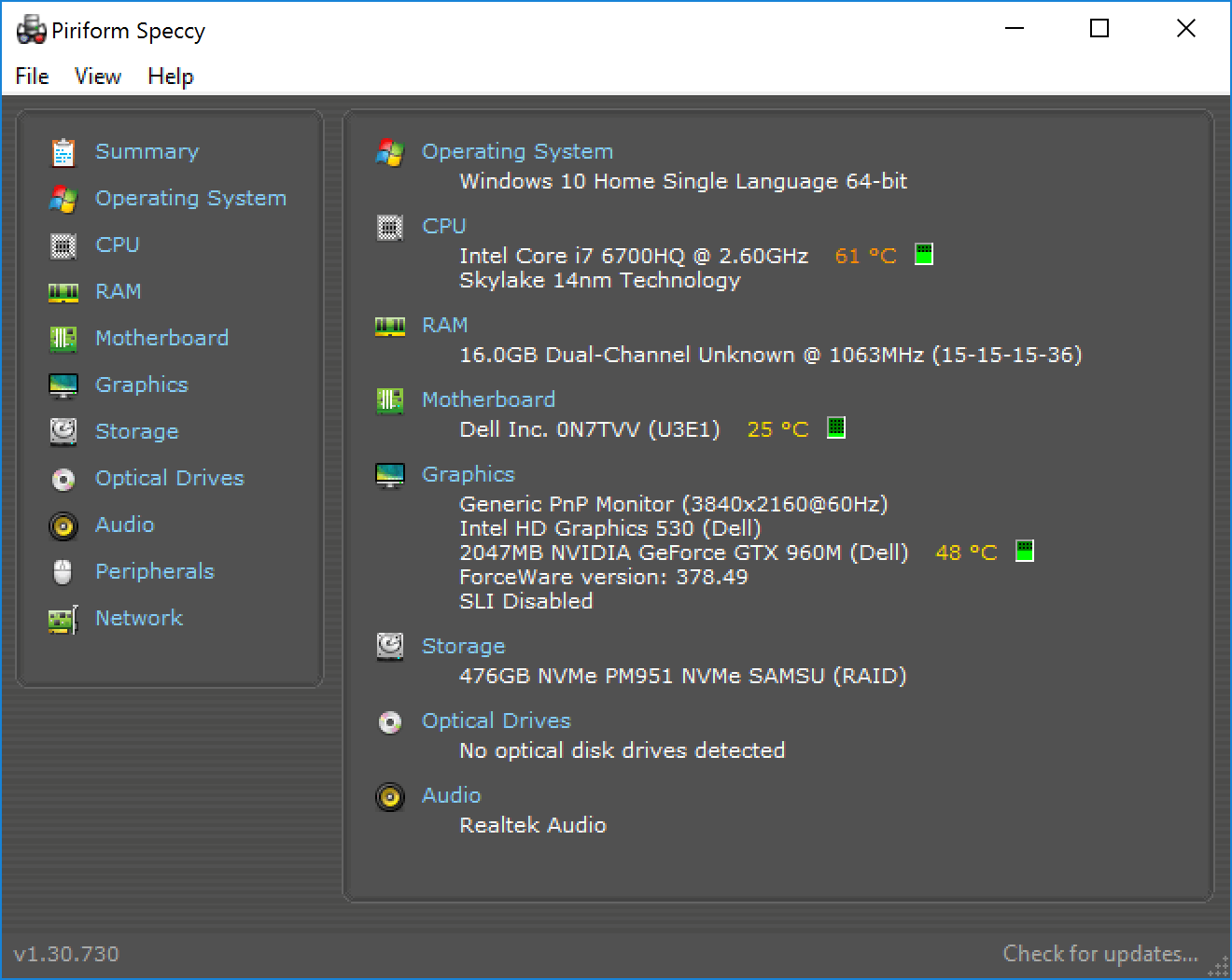Viewport: 1232px width, 980px height.
Task: Click the Motherboard heading link in summary
Action: (488, 399)
